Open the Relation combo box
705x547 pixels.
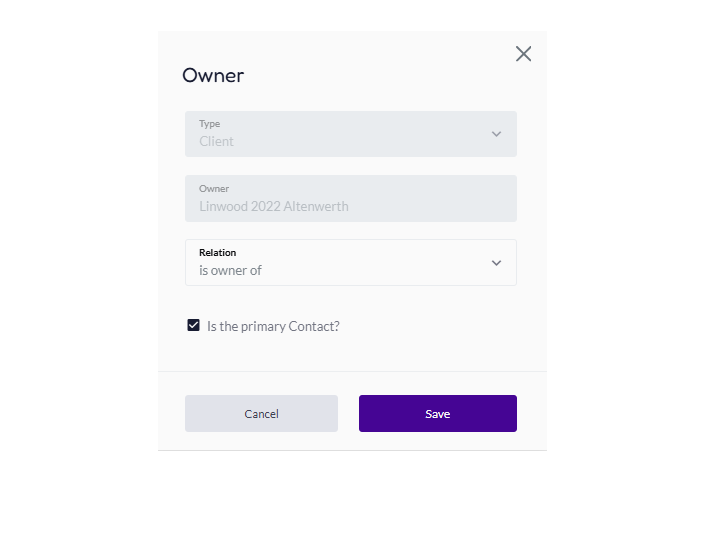[x=351, y=262]
